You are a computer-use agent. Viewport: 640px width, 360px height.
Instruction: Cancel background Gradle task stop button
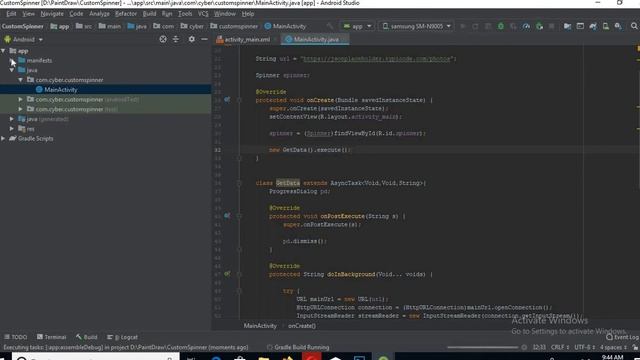pyautogui.click(x=524, y=347)
